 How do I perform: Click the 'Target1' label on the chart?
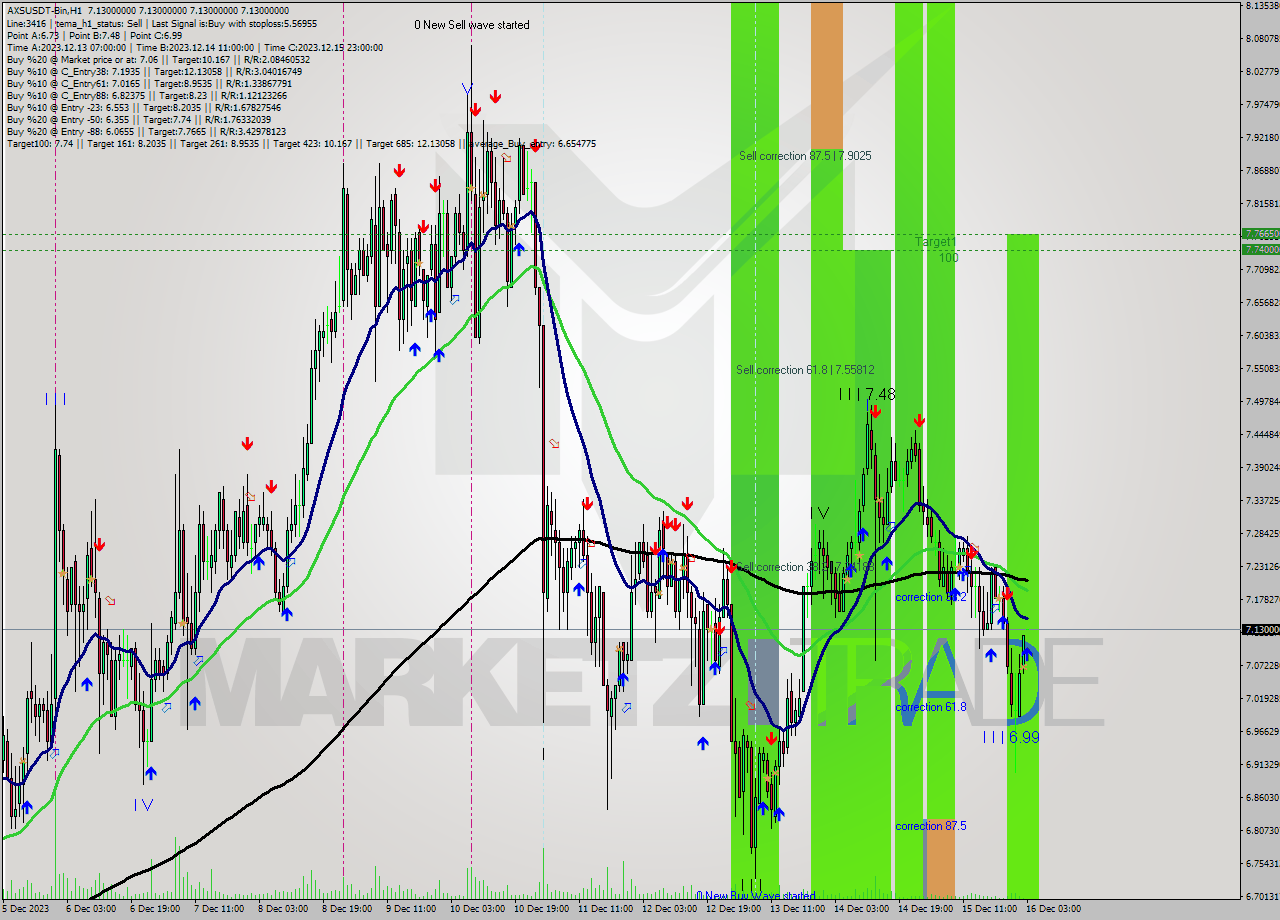click(x=935, y=243)
